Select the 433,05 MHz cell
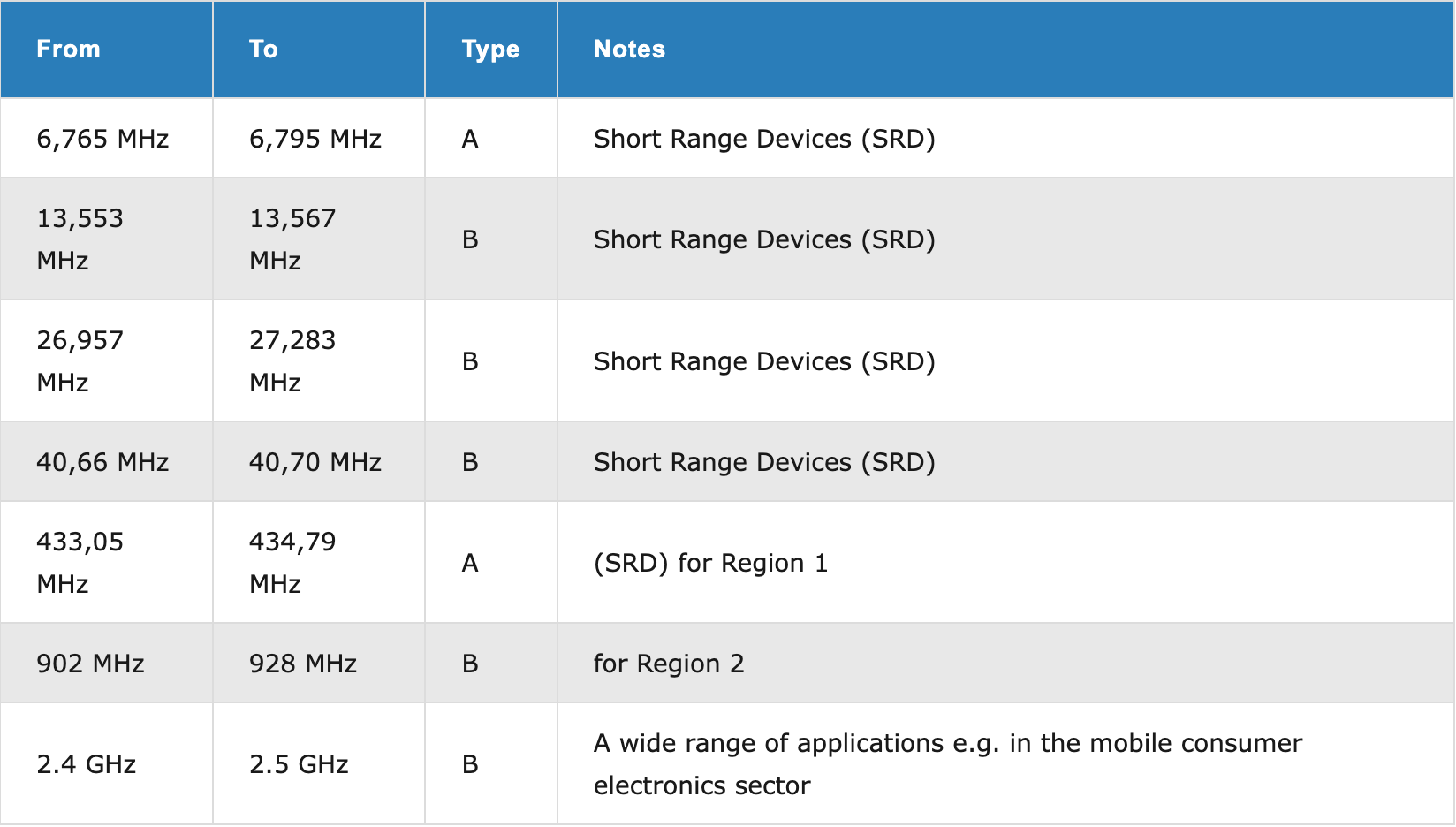Screen dimensions: 1456x827 (80, 563)
